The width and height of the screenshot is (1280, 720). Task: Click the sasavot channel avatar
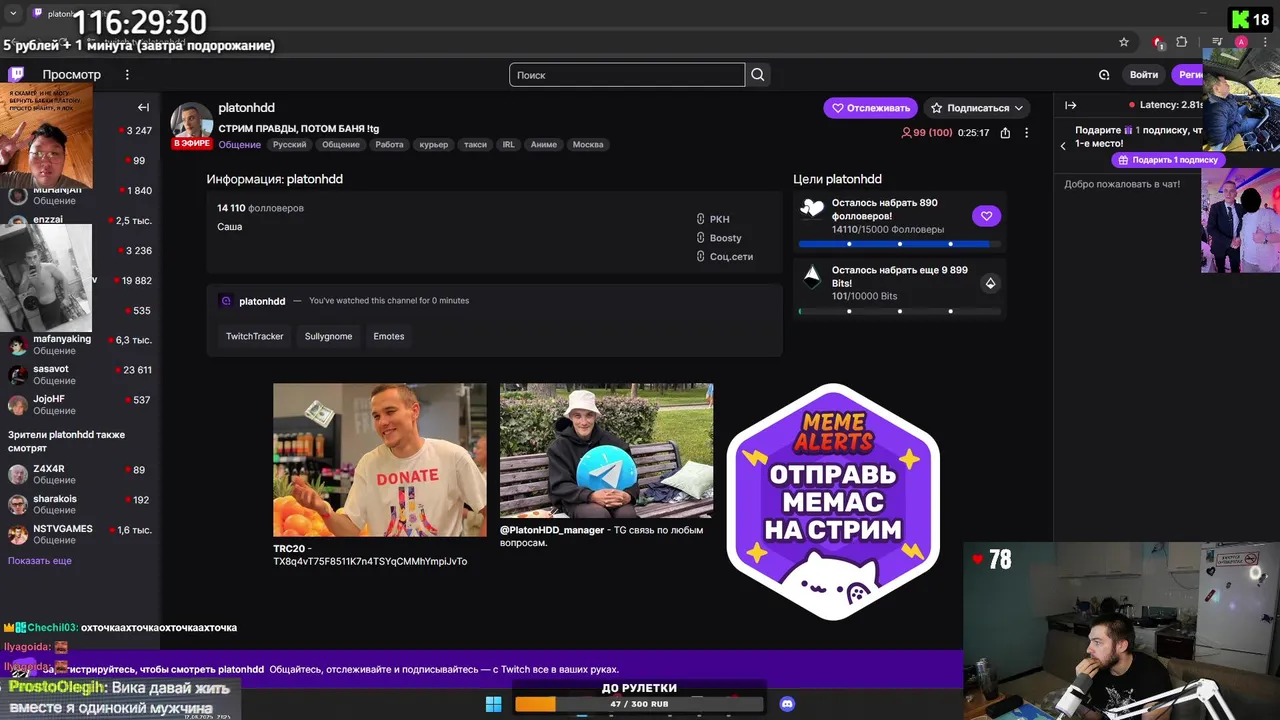pyautogui.click(x=18, y=375)
